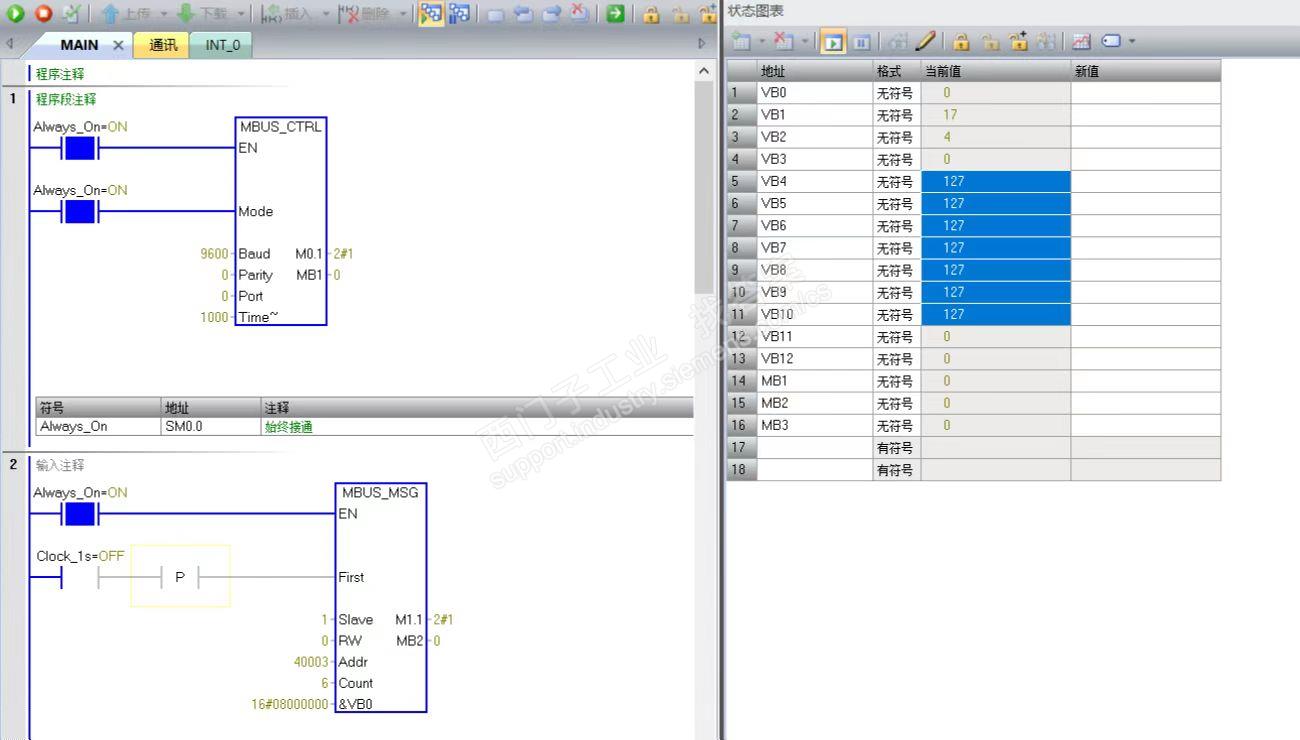Click the 格式 column header

tap(896, 71)
